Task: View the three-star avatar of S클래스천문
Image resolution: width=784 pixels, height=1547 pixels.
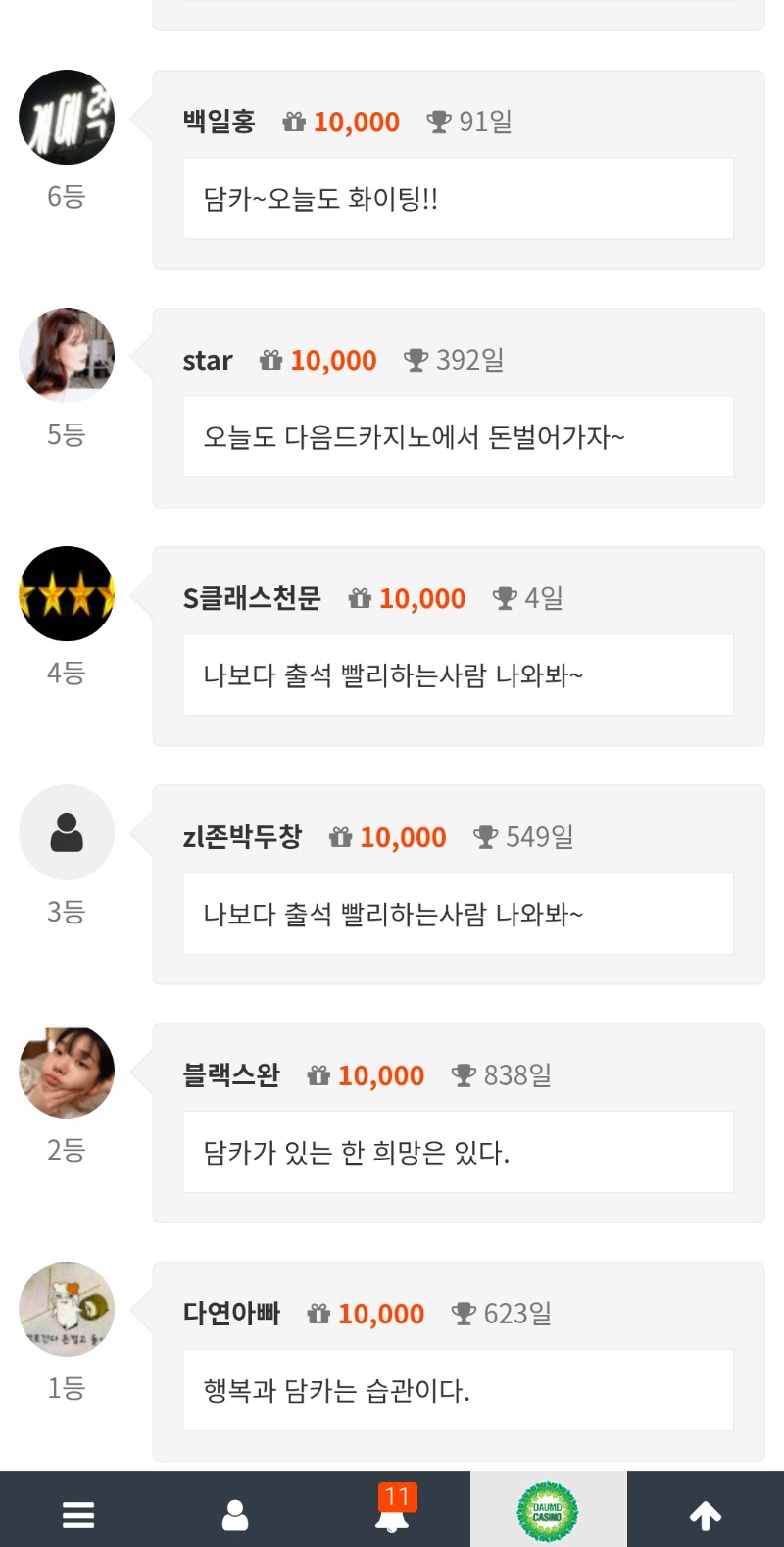Action: pos(67,594)
